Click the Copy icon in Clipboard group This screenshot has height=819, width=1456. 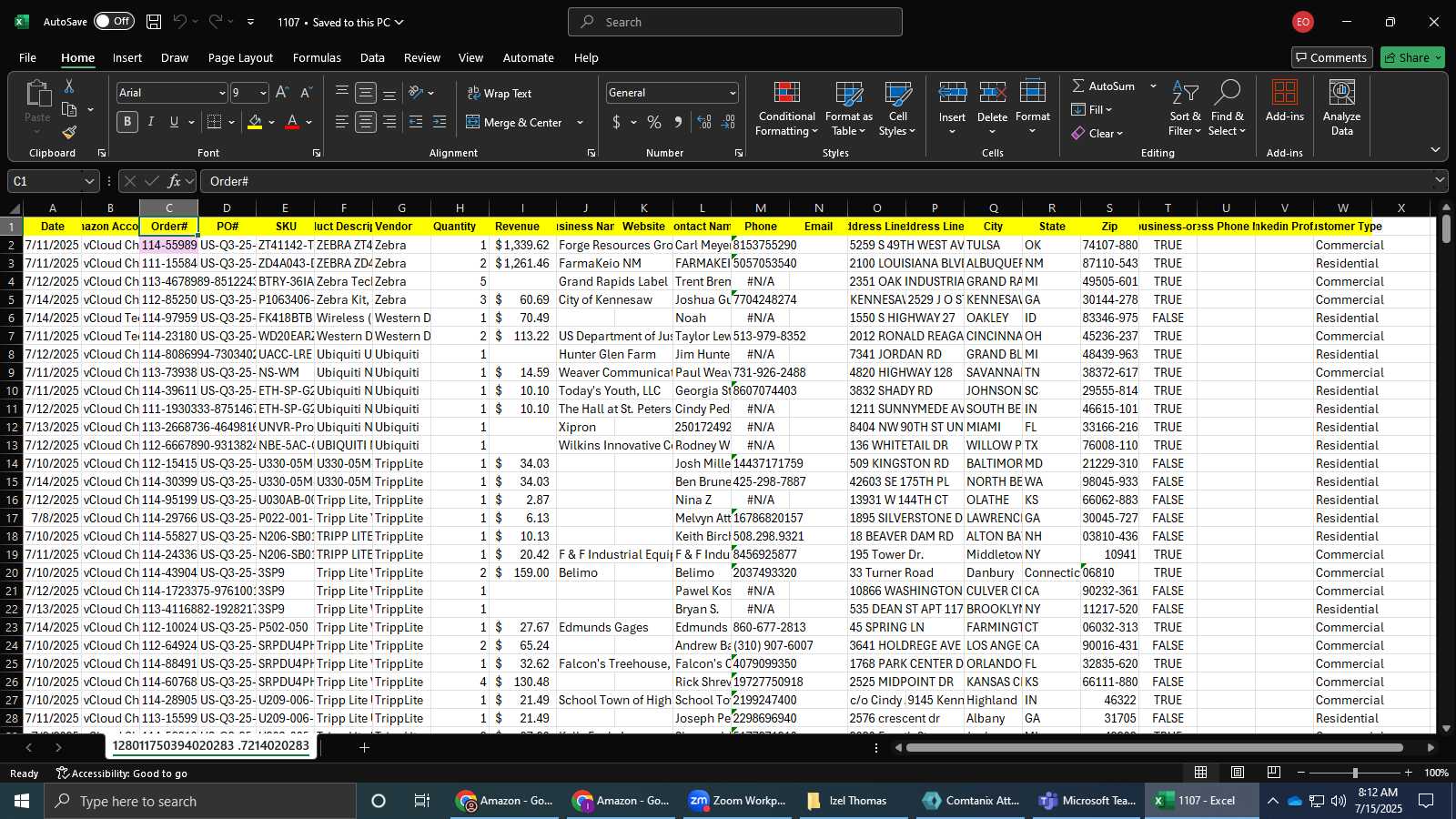[x=68, y=110]
